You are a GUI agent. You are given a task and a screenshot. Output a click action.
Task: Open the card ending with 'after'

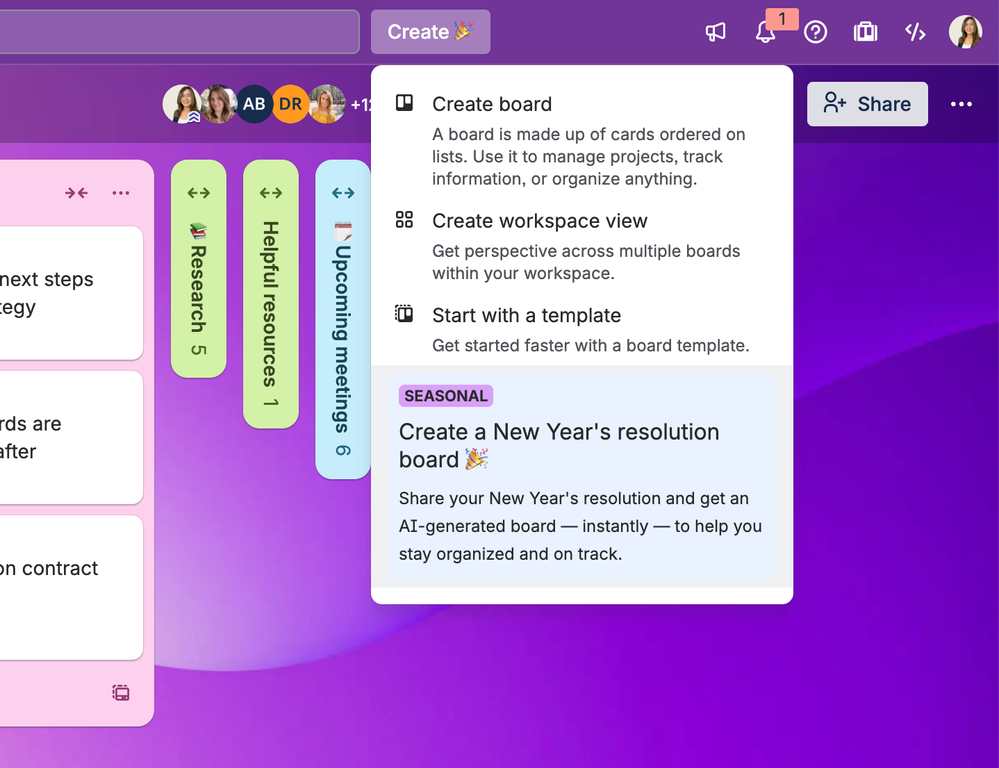coord(71,437)
